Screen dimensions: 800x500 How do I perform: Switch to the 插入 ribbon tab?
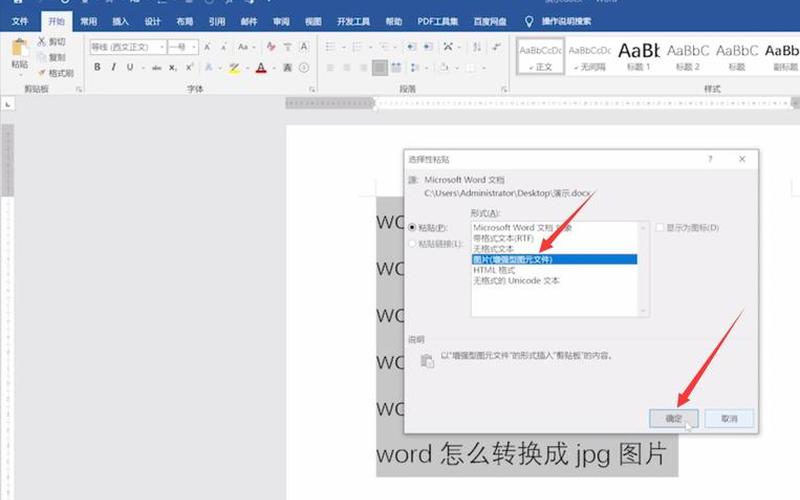120,21
